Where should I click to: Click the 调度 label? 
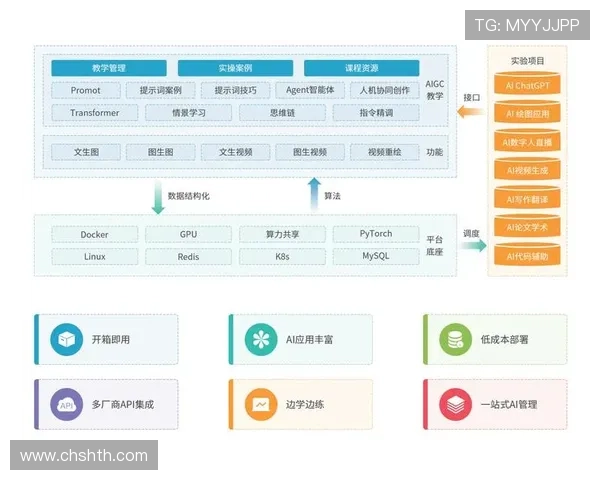(x=471, y=233)
